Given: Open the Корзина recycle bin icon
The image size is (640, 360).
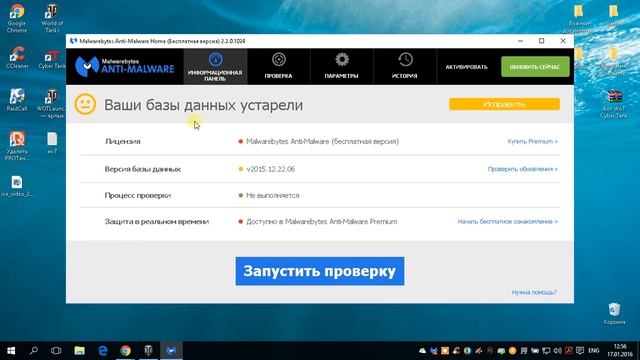Looking at the screenshot, I should pos(614,314).
